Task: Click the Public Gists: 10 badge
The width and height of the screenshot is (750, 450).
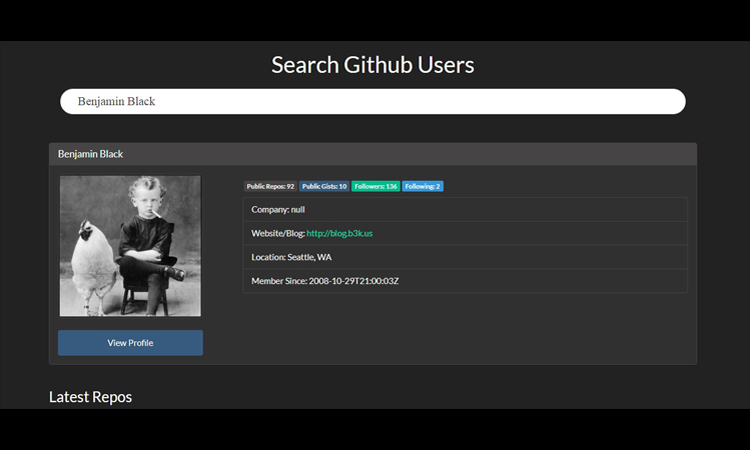Action: (324, 187)
